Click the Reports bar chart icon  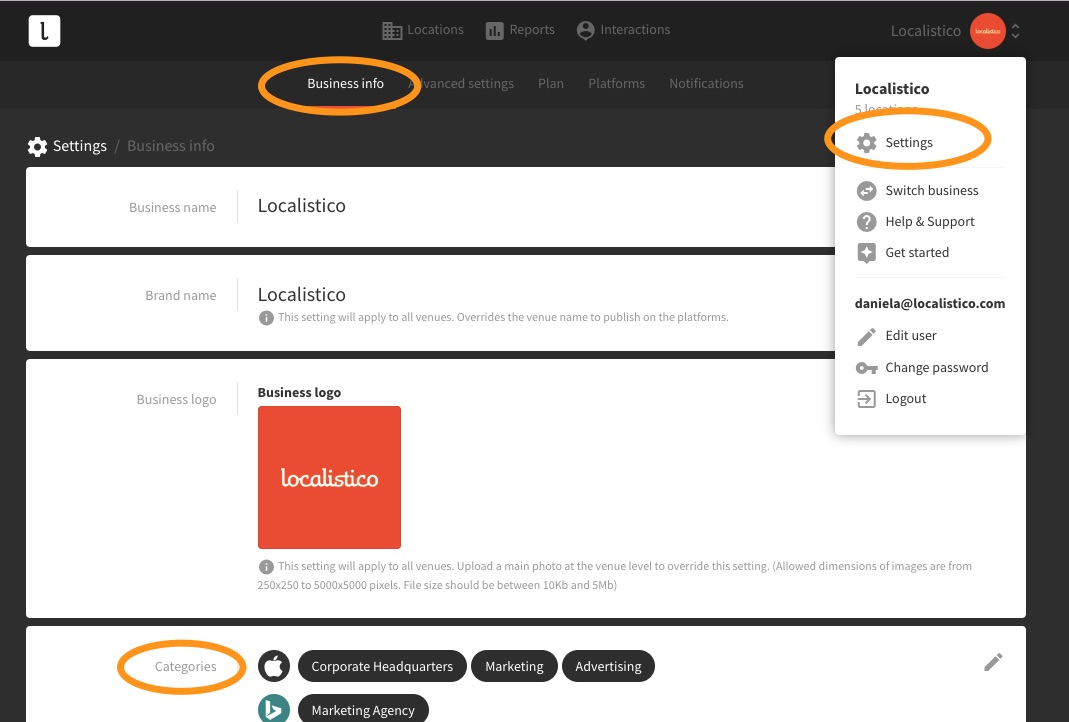(494, 31)
